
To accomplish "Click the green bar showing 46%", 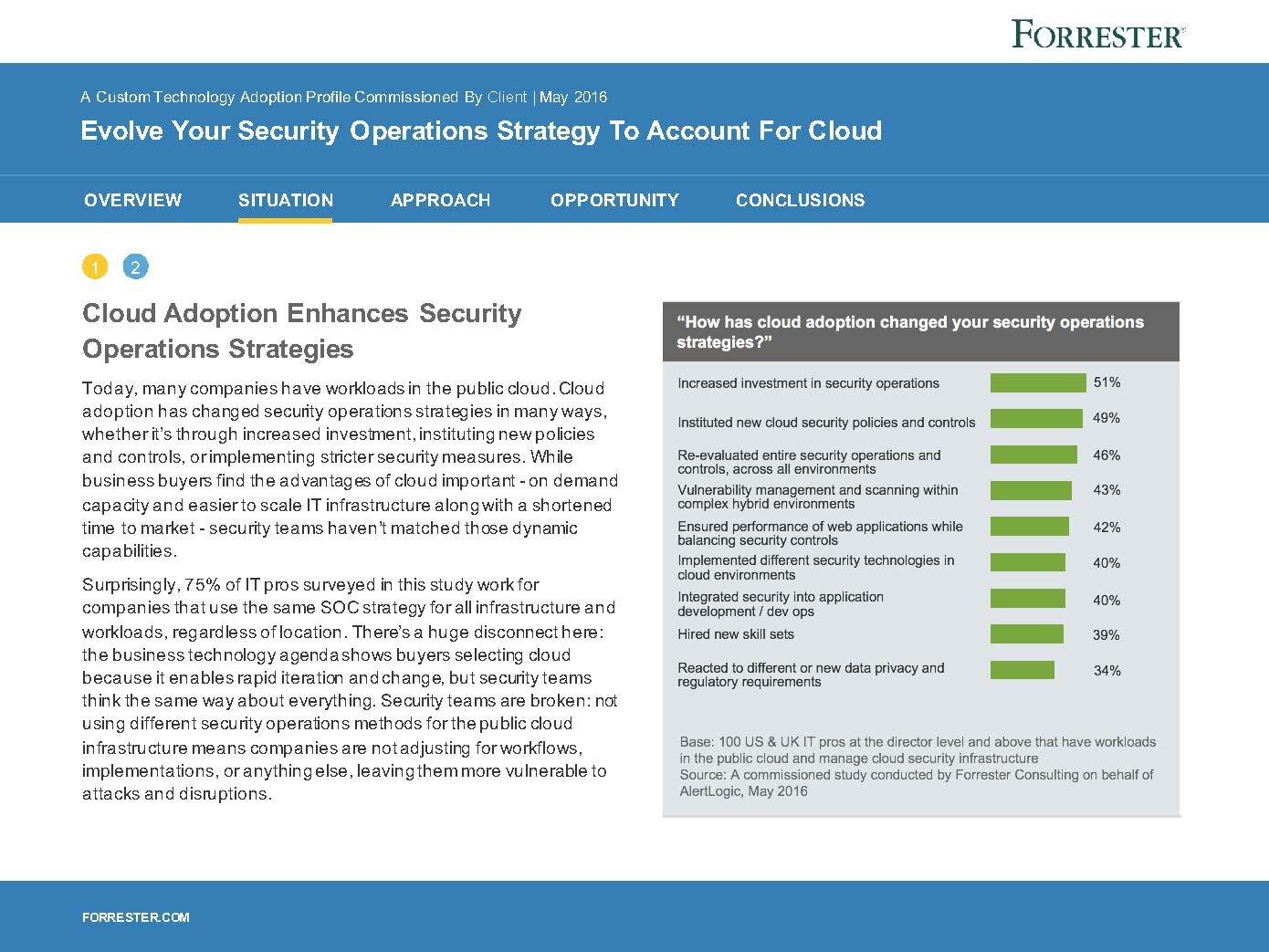I will (1033, 454).
